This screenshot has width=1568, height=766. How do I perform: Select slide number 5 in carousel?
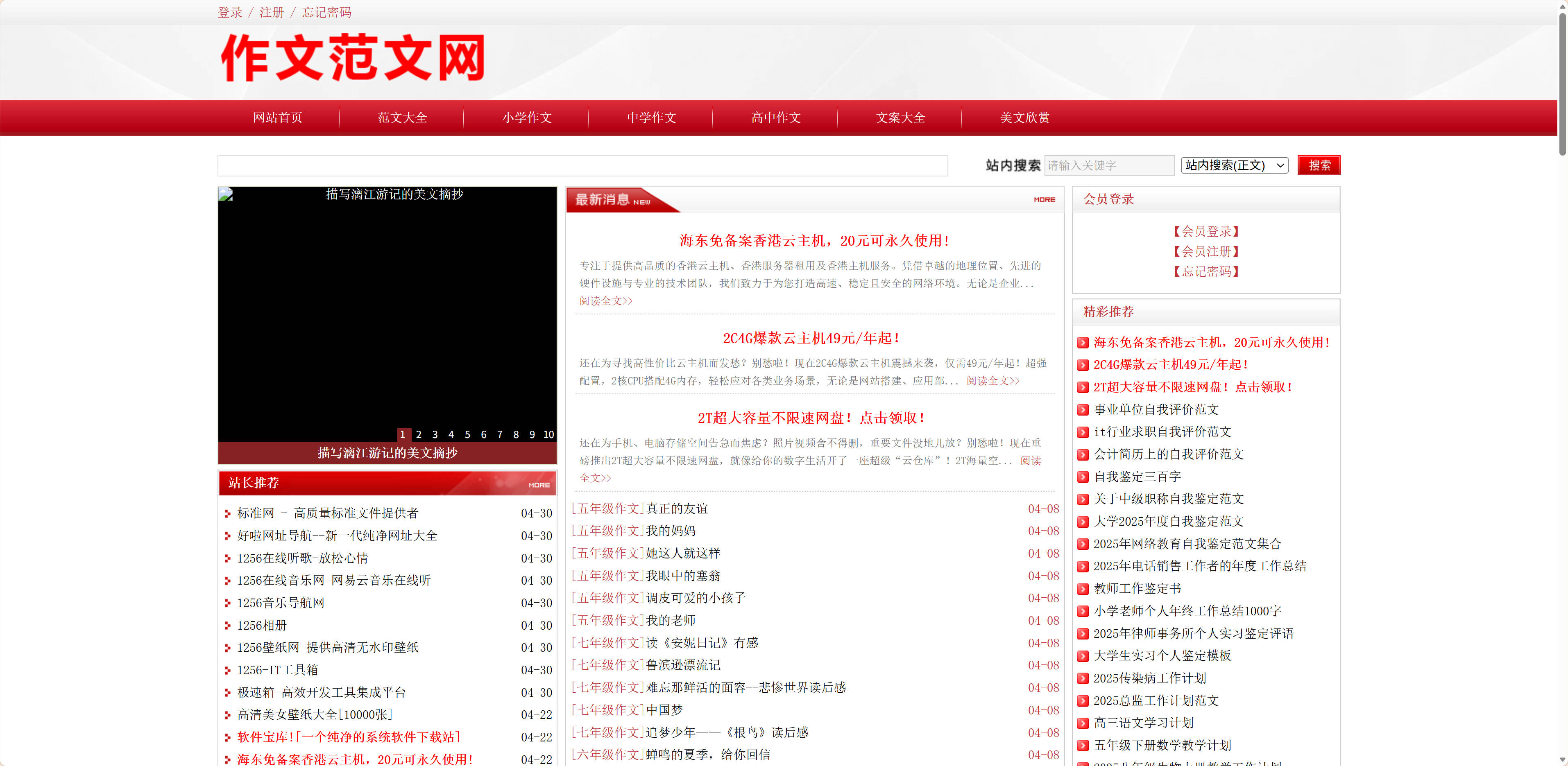click(x=467, y=434)
